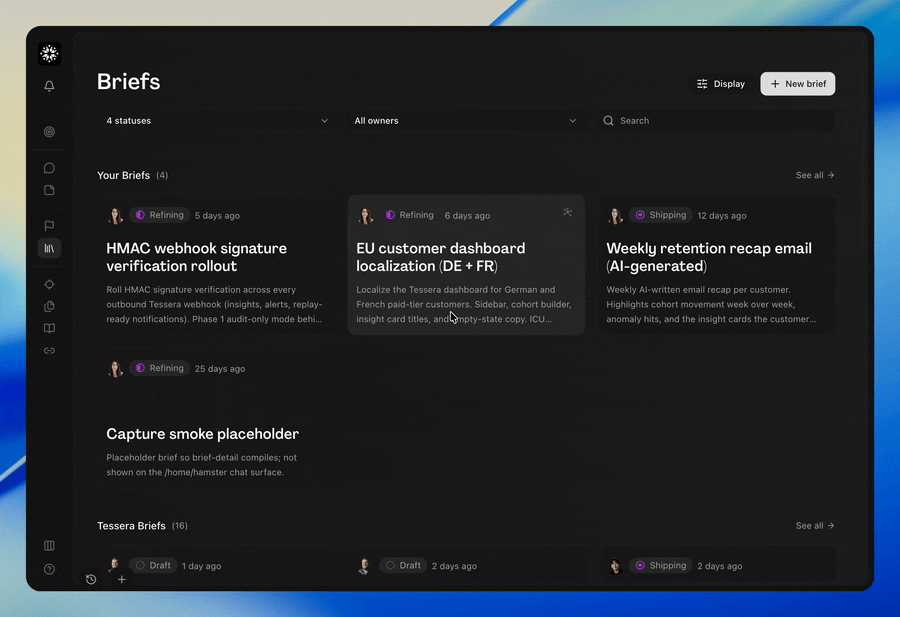
Task: Click the Display options button
Action: [x=720, y=84]
